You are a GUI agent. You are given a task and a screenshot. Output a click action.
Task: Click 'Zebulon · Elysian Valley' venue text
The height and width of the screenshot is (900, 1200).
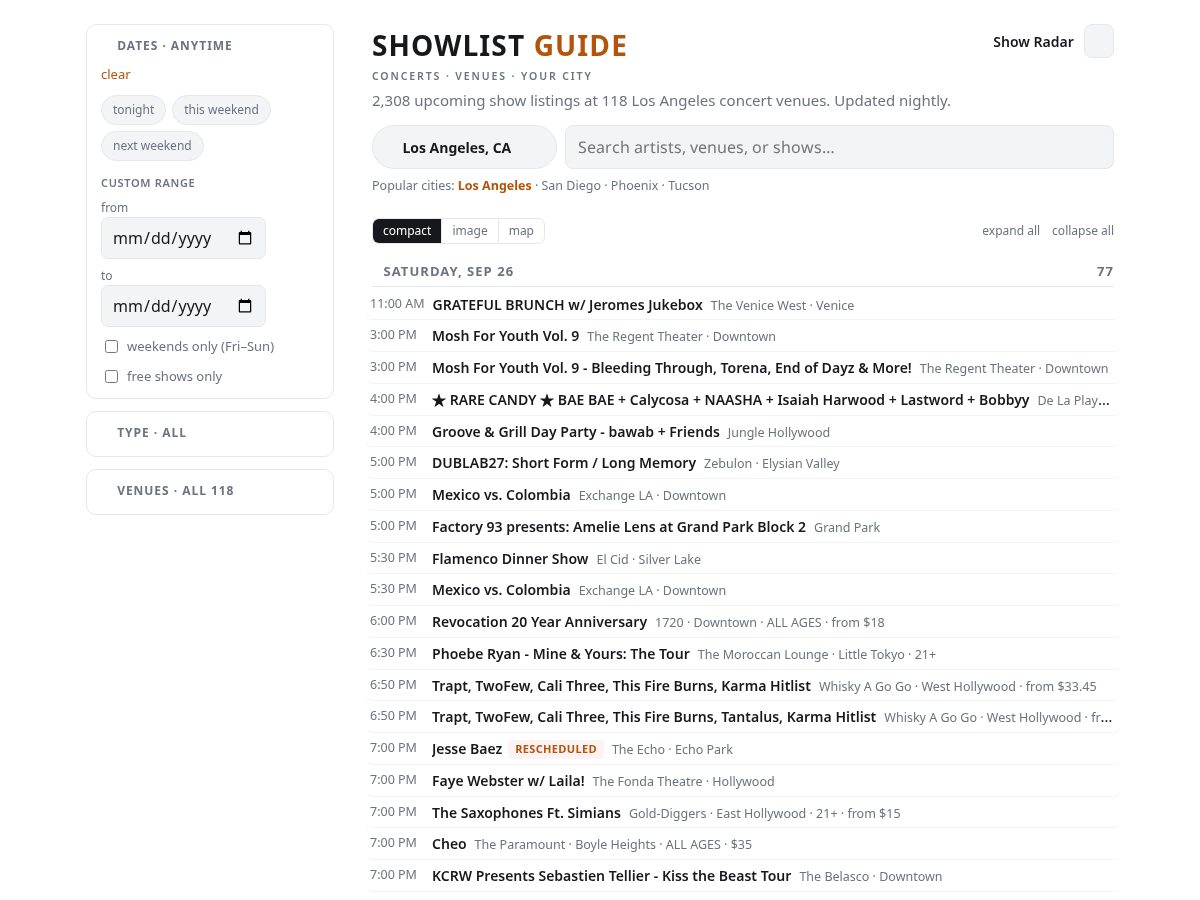tap(772, 464)
